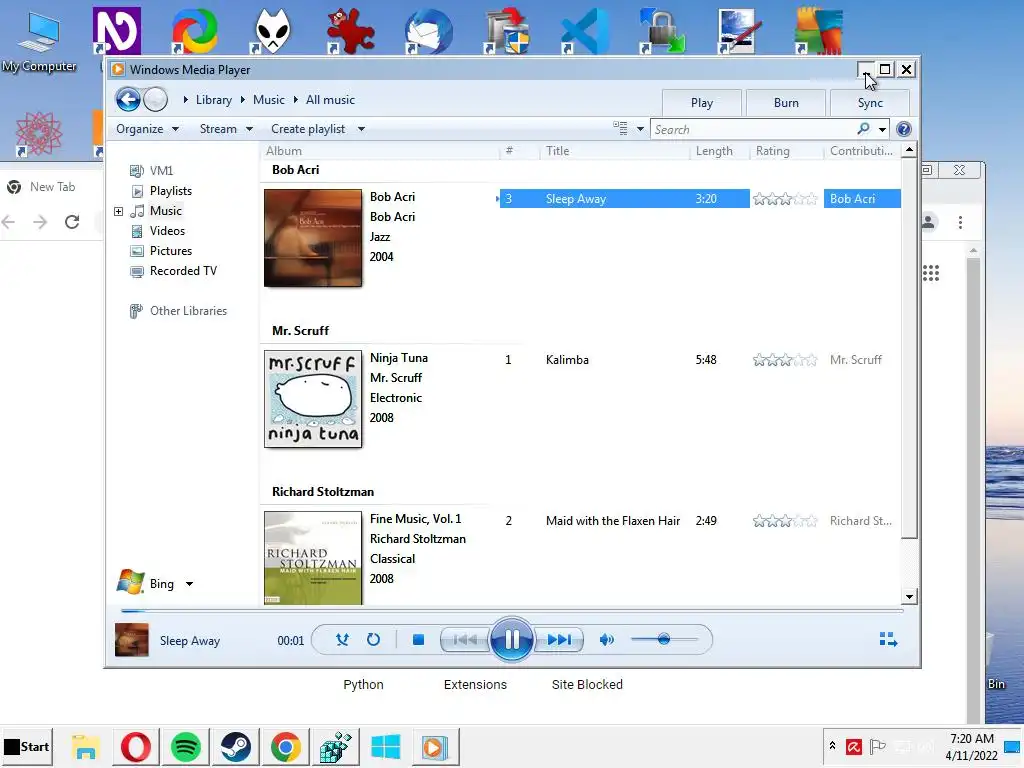
Task: Open search options dropdown arrow
Action: pos(882,129)
